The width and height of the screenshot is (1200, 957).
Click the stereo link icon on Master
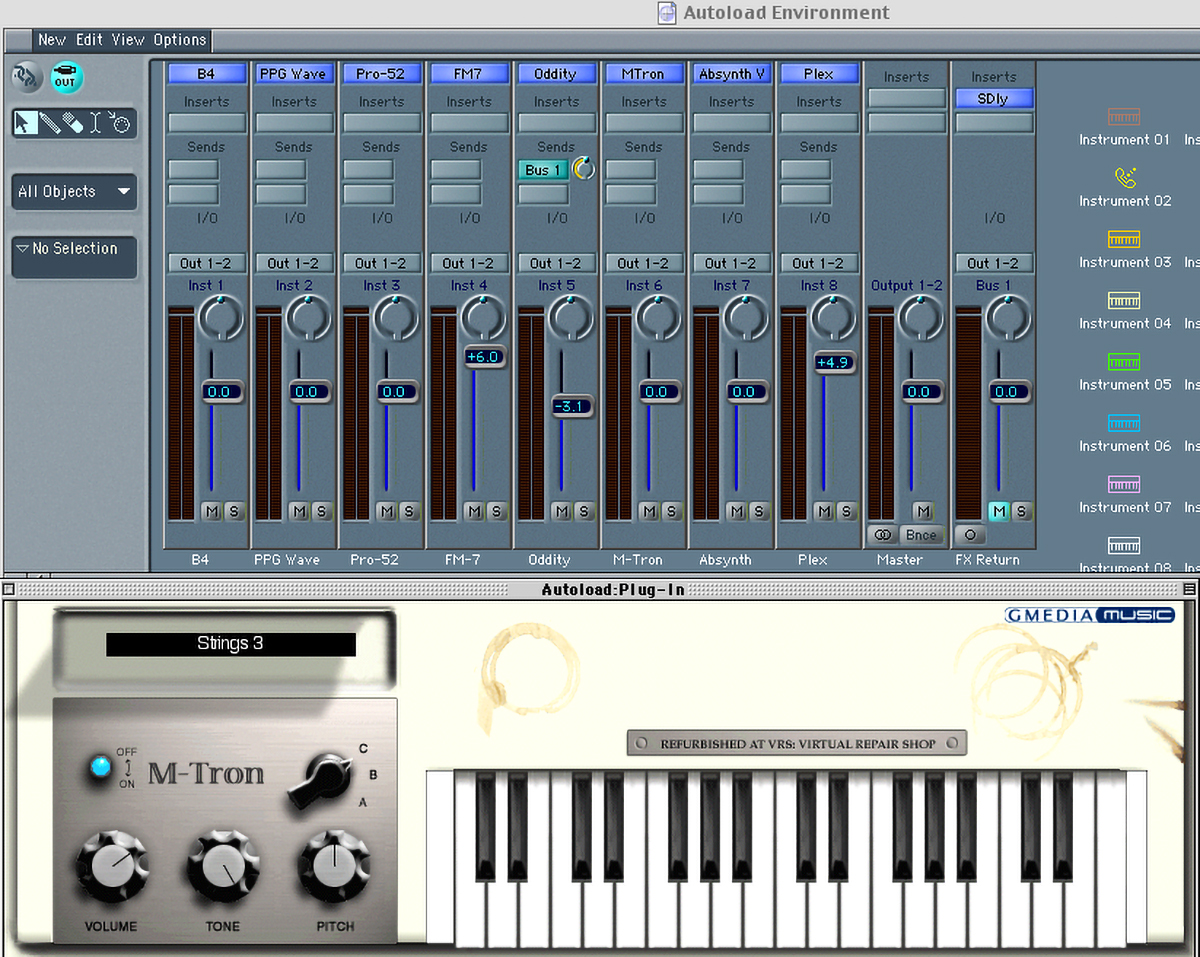882,534
